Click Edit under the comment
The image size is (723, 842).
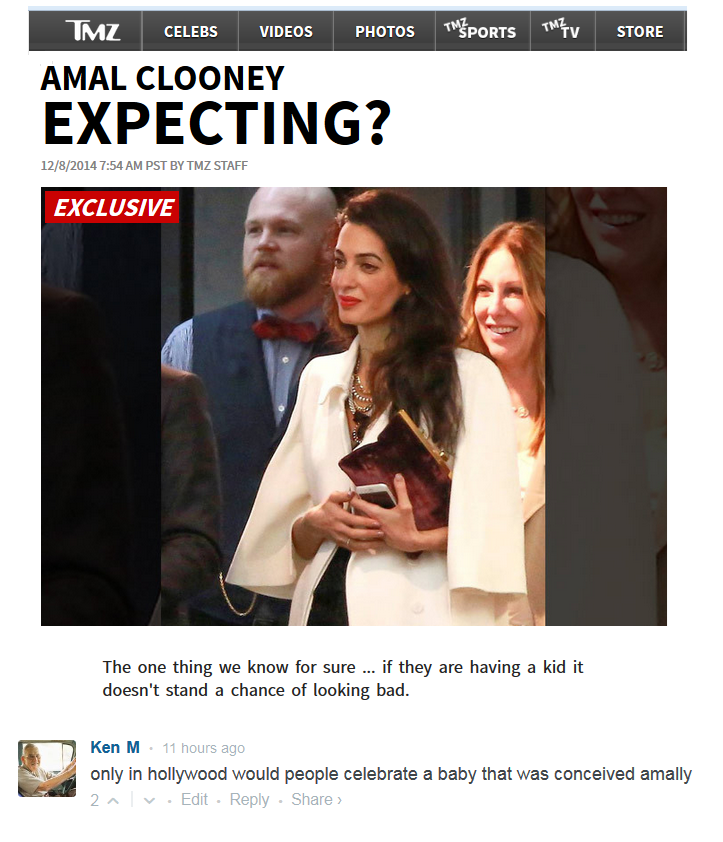pyautogui.click(x=194, y=800)
